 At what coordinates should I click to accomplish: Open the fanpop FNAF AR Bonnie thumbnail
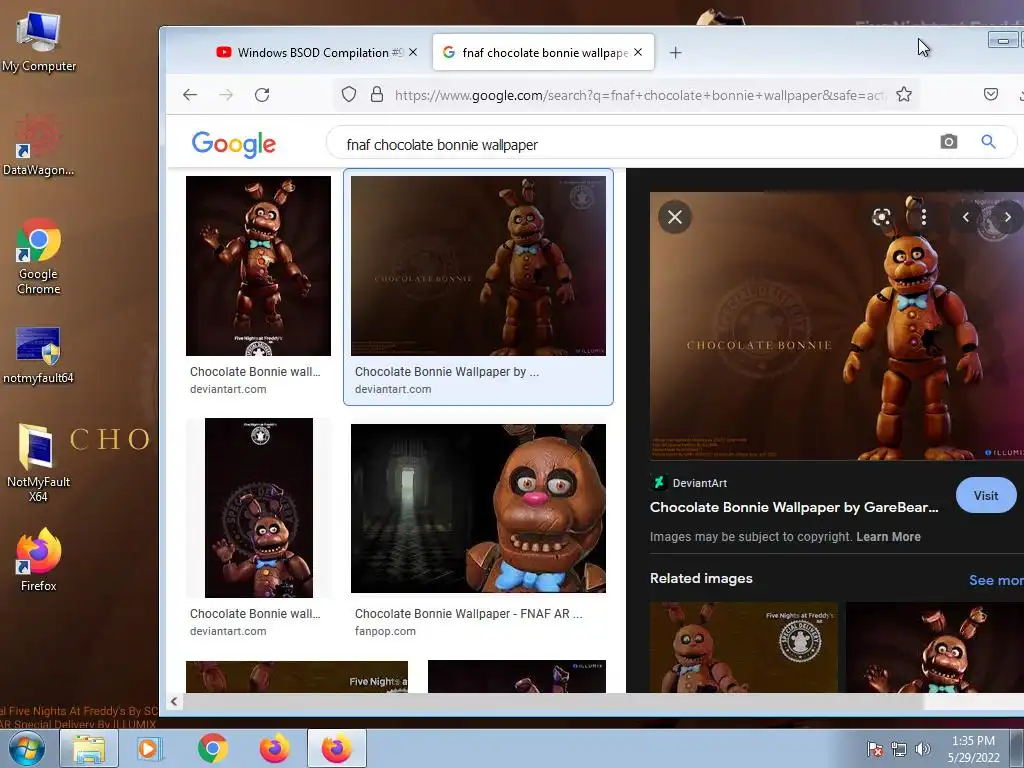(x=478, y=508)
